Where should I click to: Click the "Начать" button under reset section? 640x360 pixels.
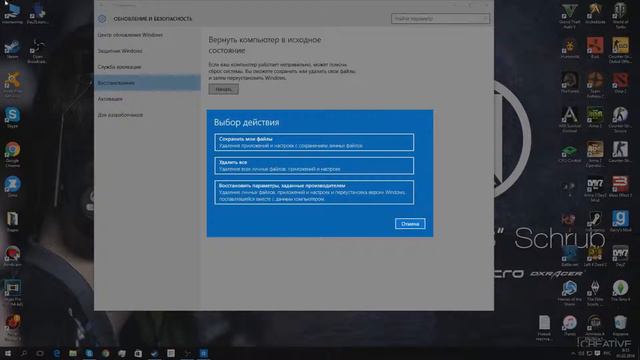[223, 89]
